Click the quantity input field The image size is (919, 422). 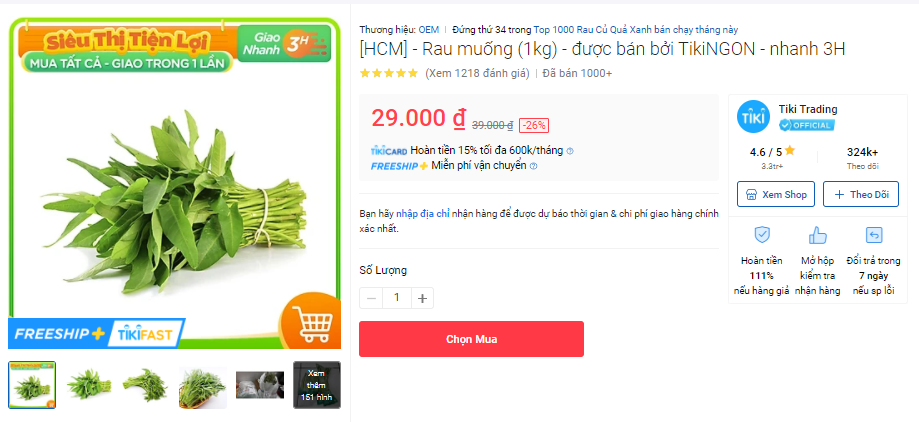point(397,298)
